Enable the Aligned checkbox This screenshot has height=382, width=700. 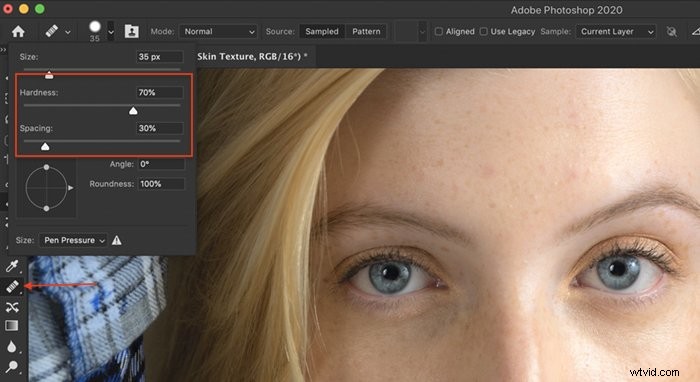438,32
